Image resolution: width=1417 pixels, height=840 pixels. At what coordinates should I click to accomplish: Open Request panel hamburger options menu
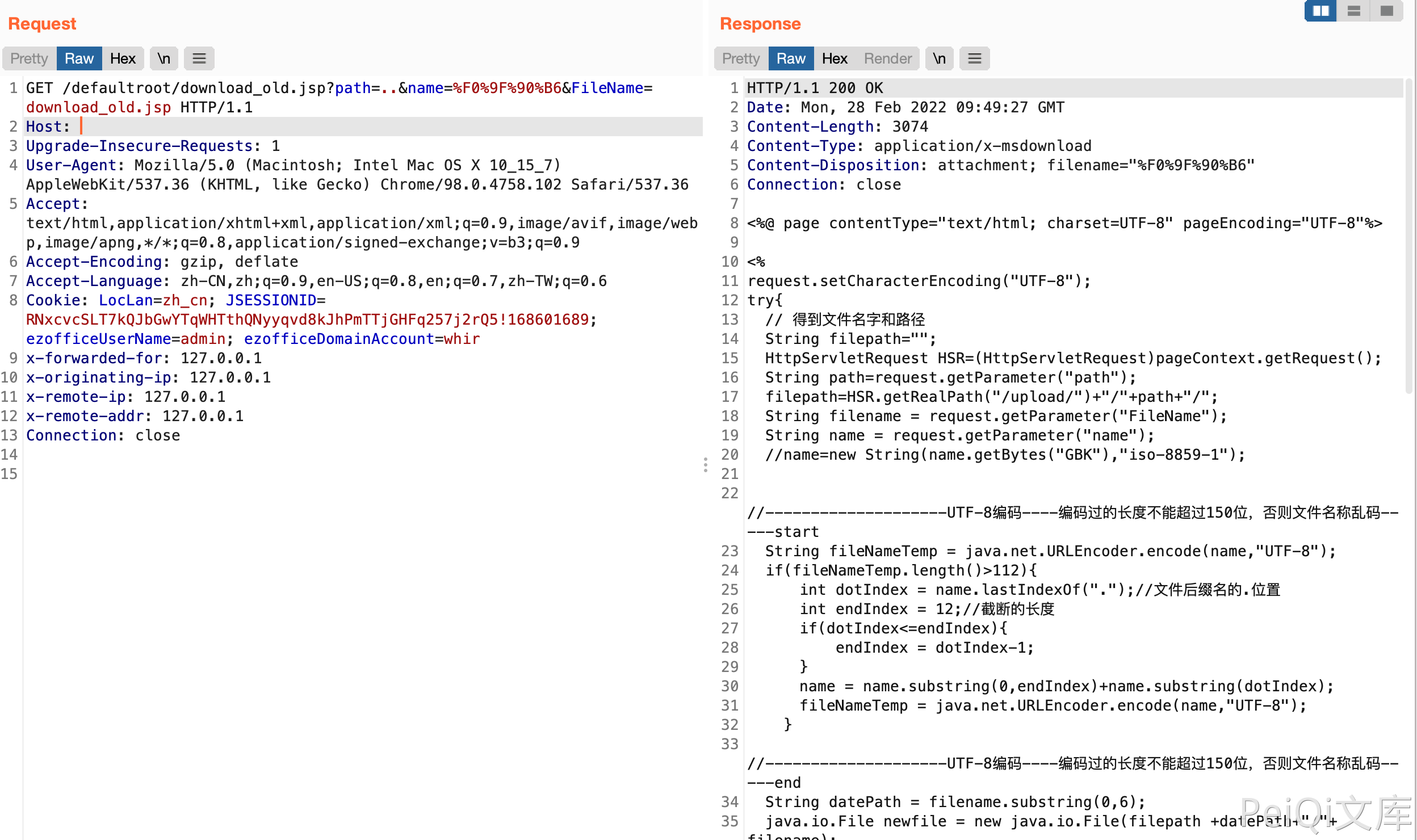(x=199, y=58)
